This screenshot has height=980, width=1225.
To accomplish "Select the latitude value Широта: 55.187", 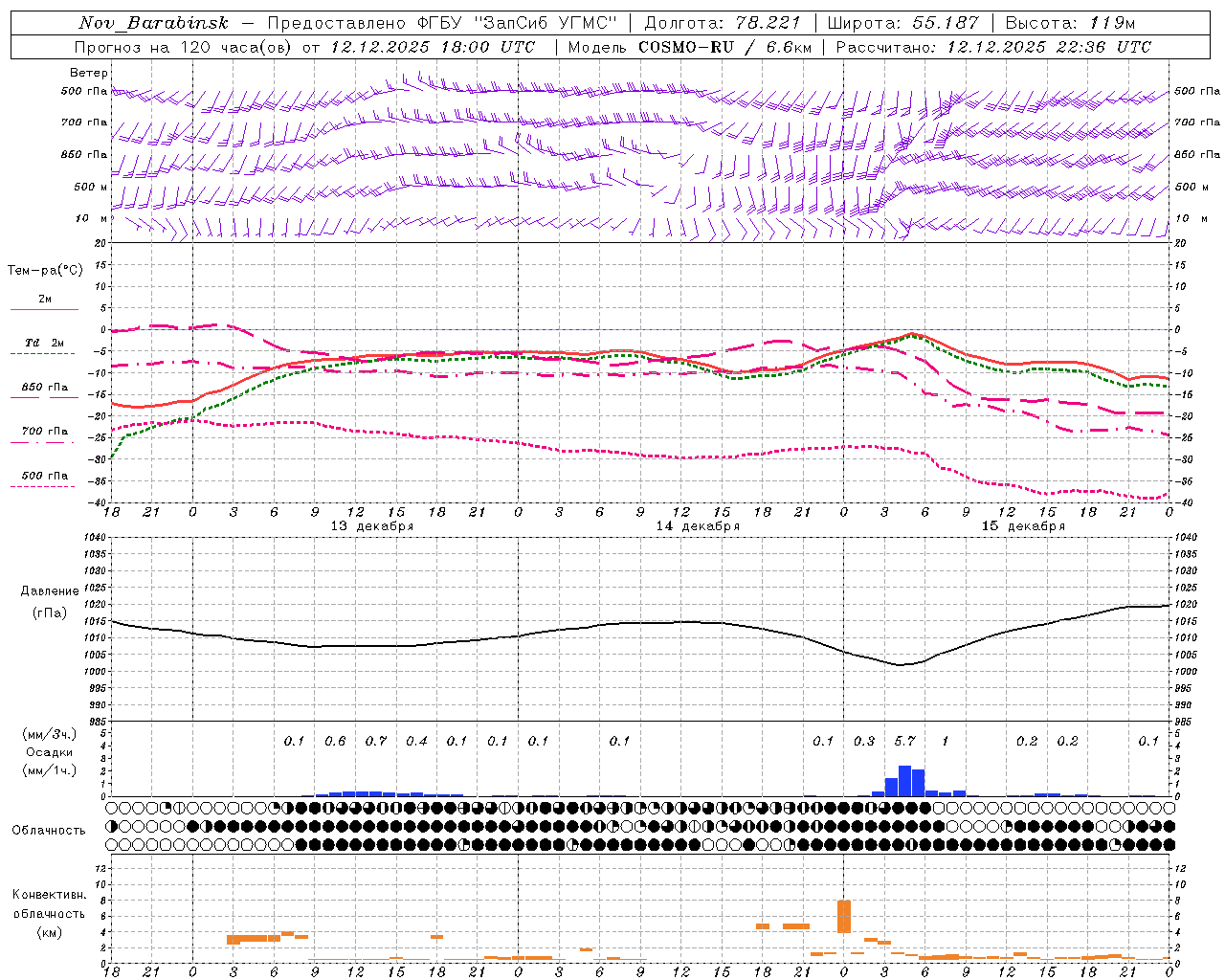I will coord(903,23).
